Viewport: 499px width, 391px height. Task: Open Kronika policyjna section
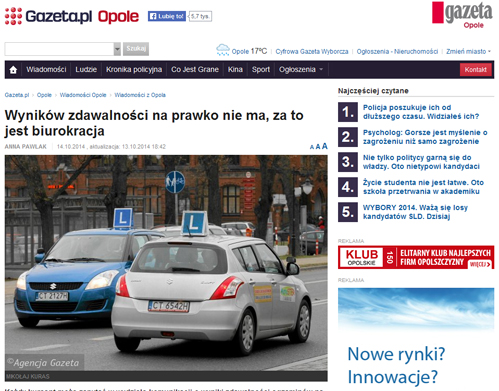click(134, 70)
